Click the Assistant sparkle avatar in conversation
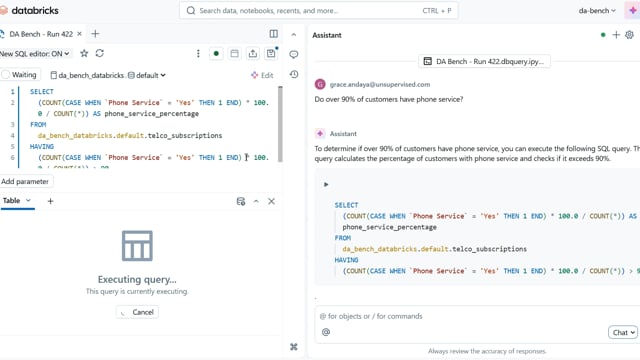Image resolution: width=640 pixels, height=360 pixels. 320,133
